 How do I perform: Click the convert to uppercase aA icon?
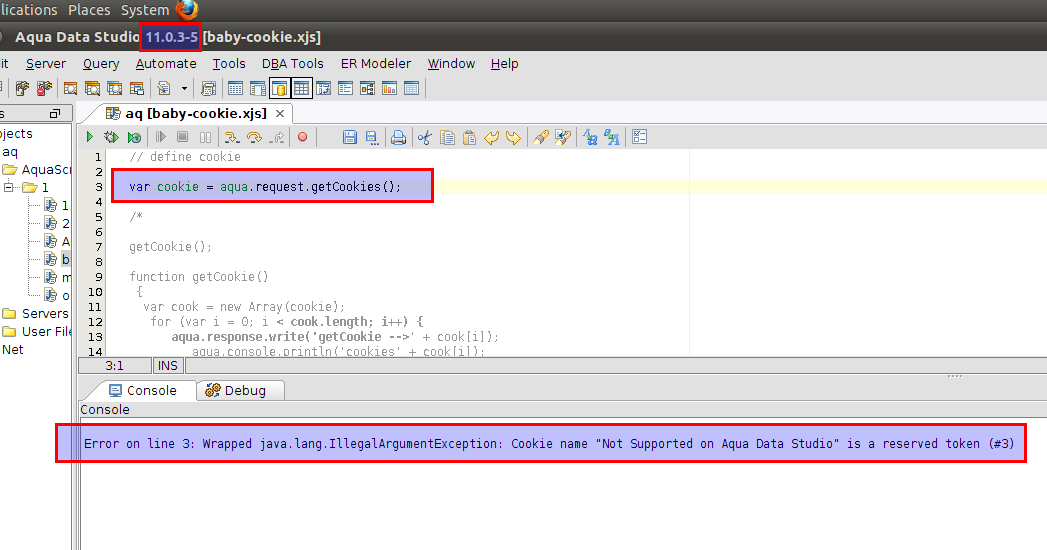[612, 137]
